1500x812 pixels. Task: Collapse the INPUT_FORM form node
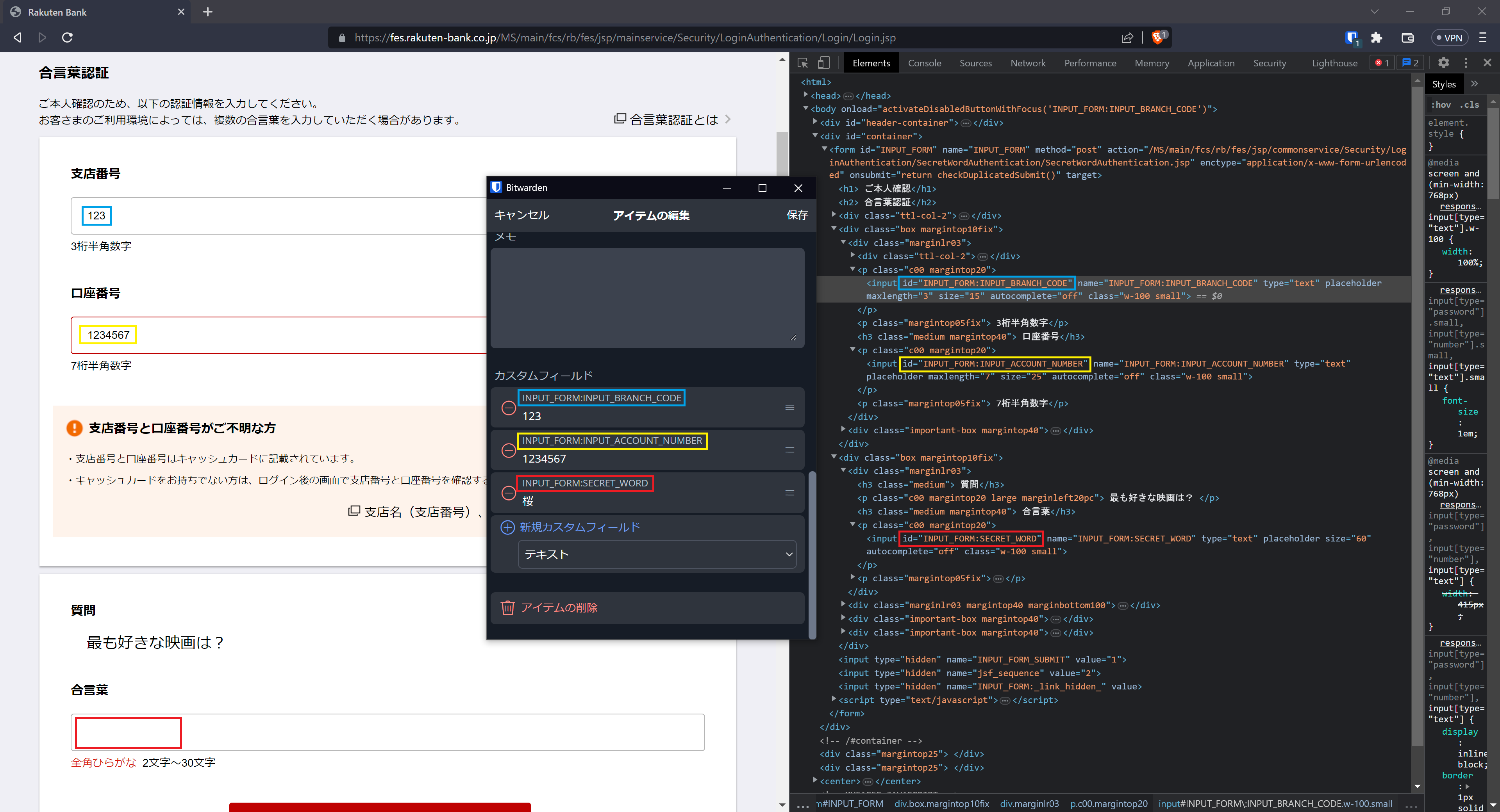[x=825, y=149]
